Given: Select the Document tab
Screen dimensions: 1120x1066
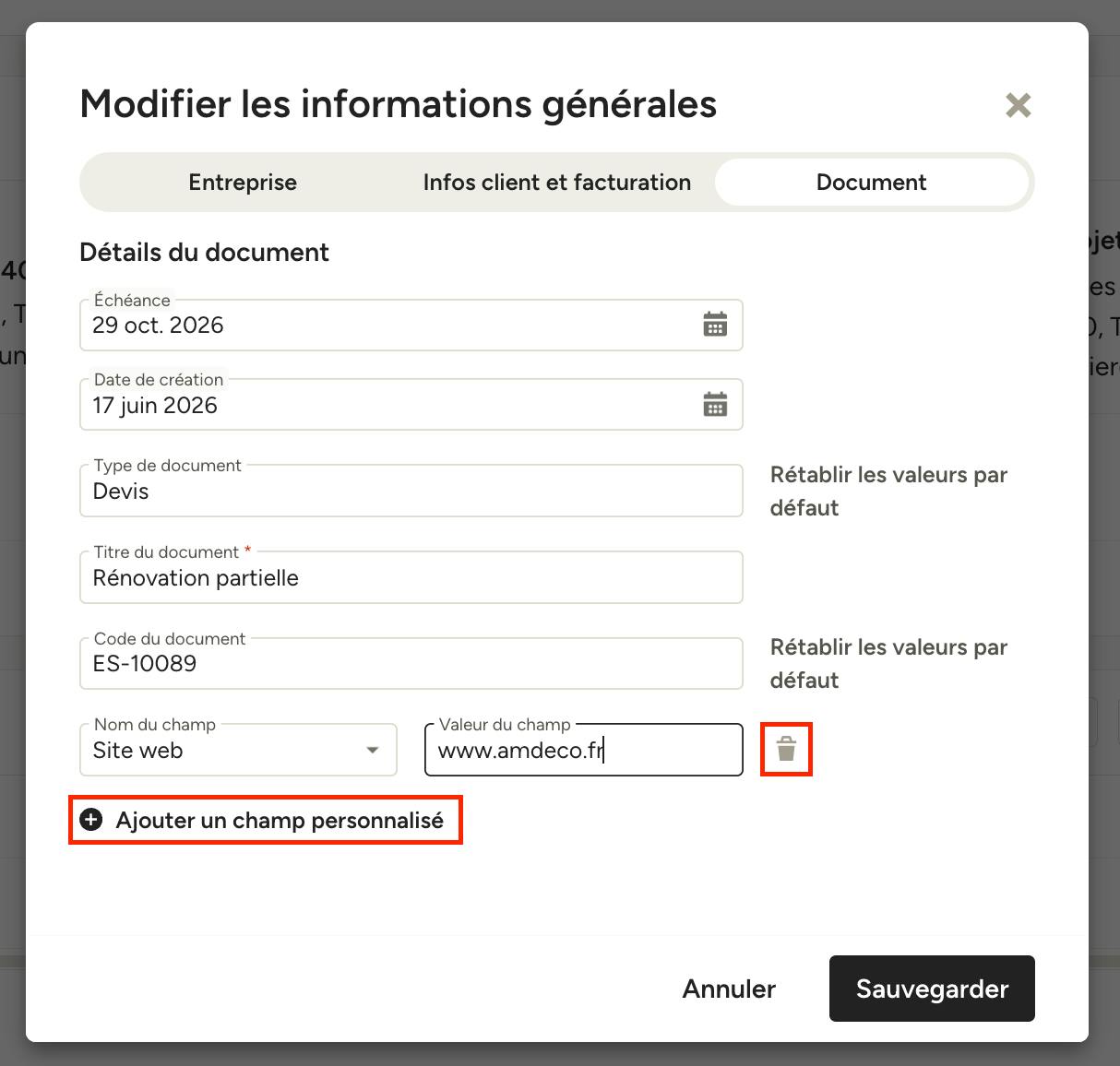Looking at the screenshot, I should (872, 182).
